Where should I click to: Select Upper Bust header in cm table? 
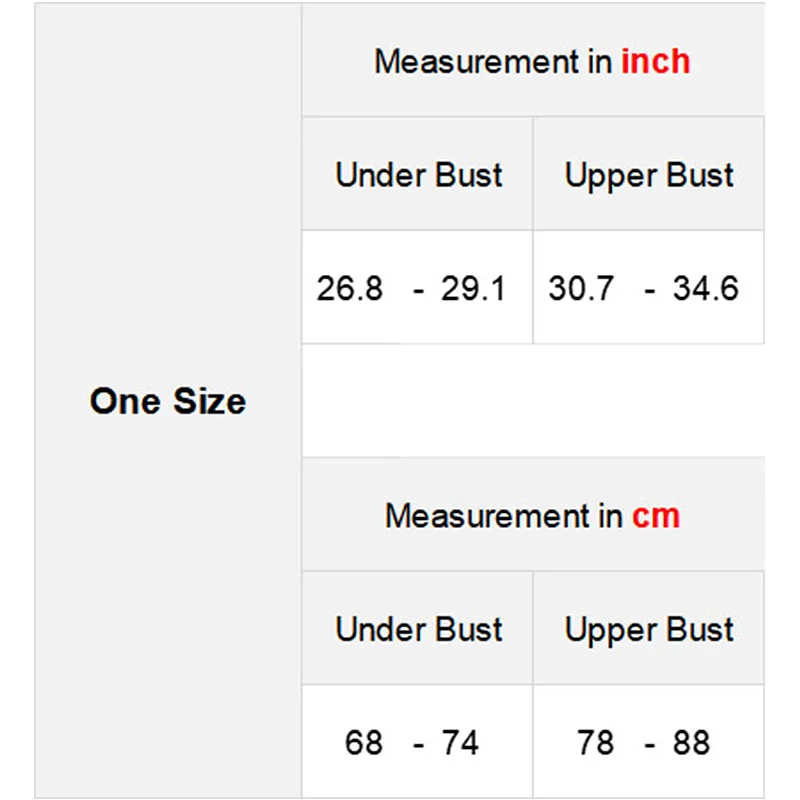649,630
